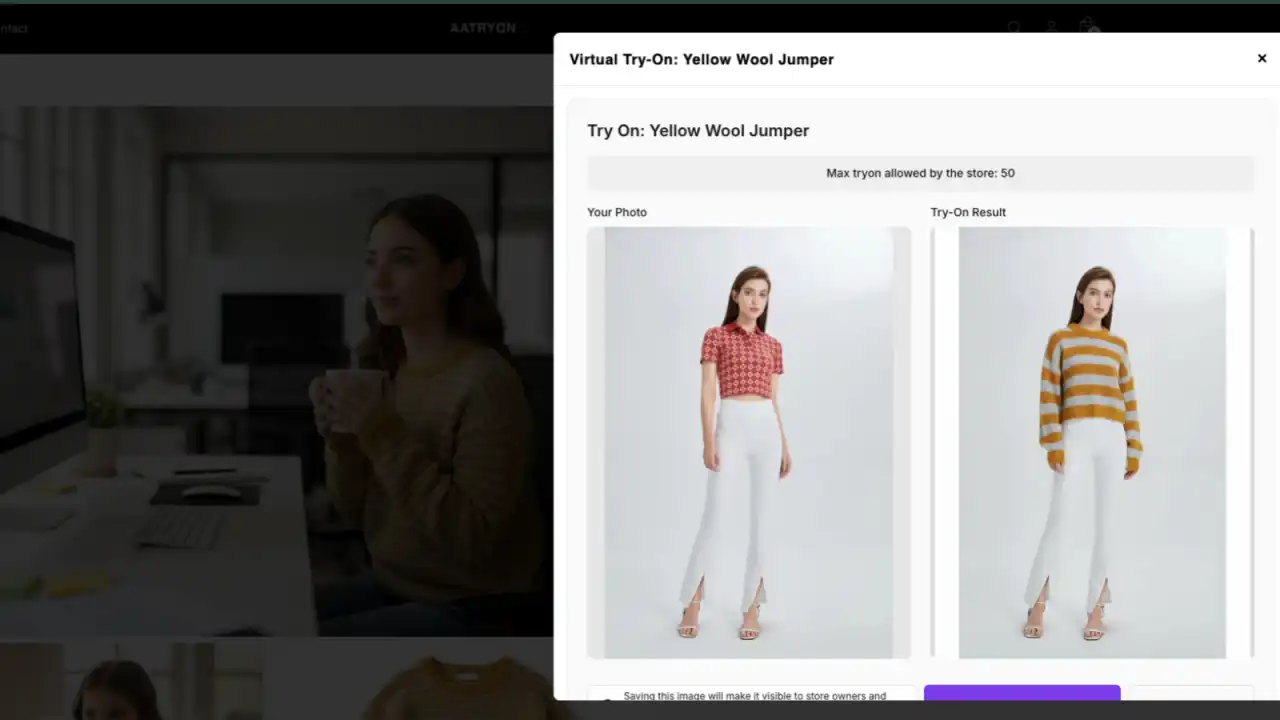Click the X to close the Virtual Try-On dialog
The image size is (1280, 720).
(1261, 58)
